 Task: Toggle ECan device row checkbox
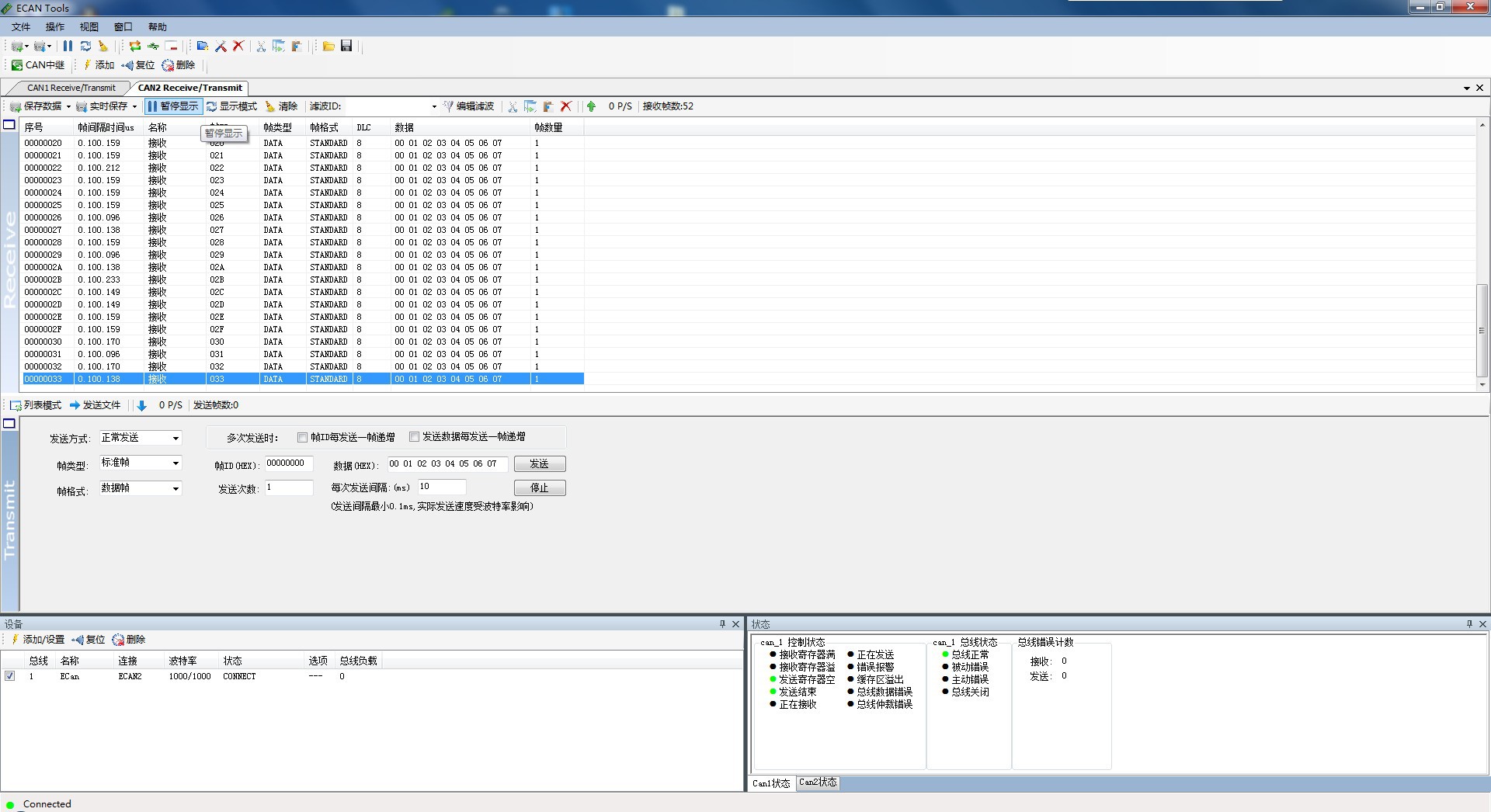9,676
